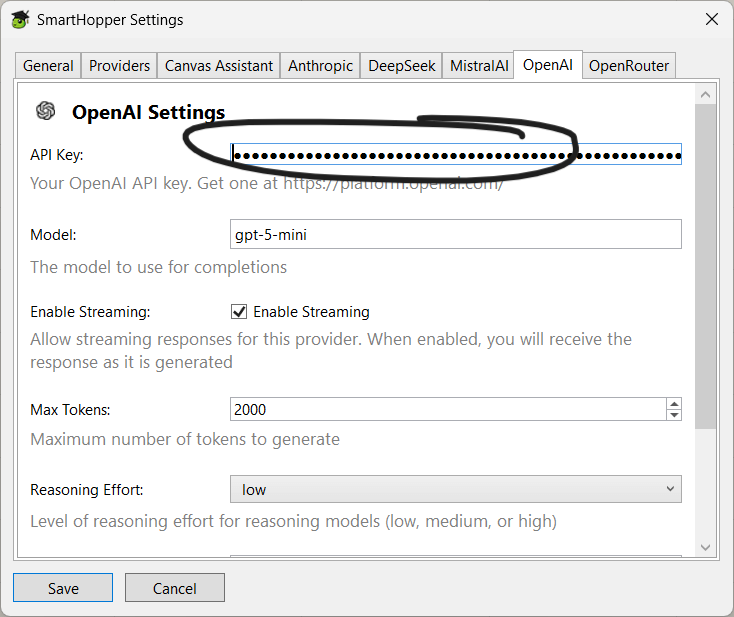Click the 'Max Tokens:' label
Image resolution: width=734 pixels, height=617 pixels.
70,410
